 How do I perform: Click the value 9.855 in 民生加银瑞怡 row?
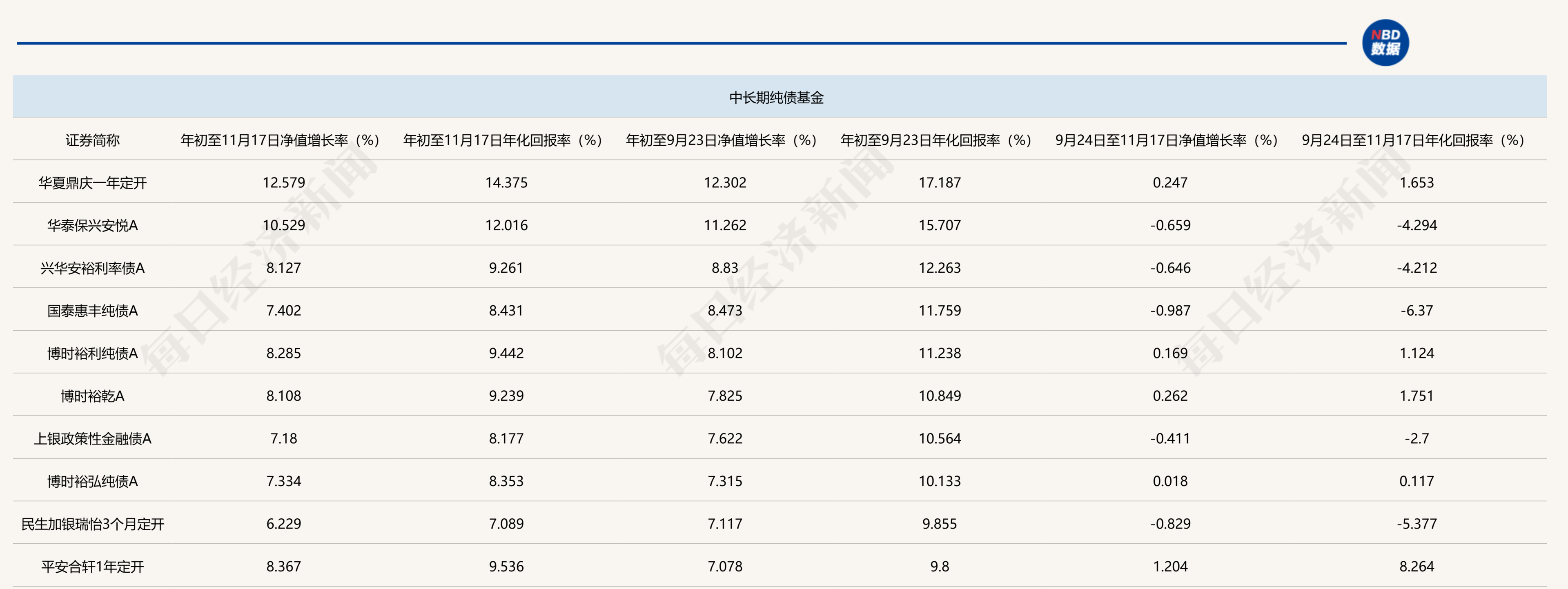tap(940, 523)
